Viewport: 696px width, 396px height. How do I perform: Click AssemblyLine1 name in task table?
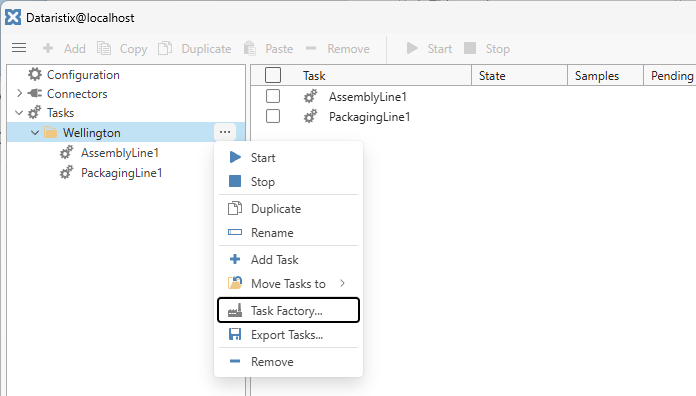click(x=368, y=96)
